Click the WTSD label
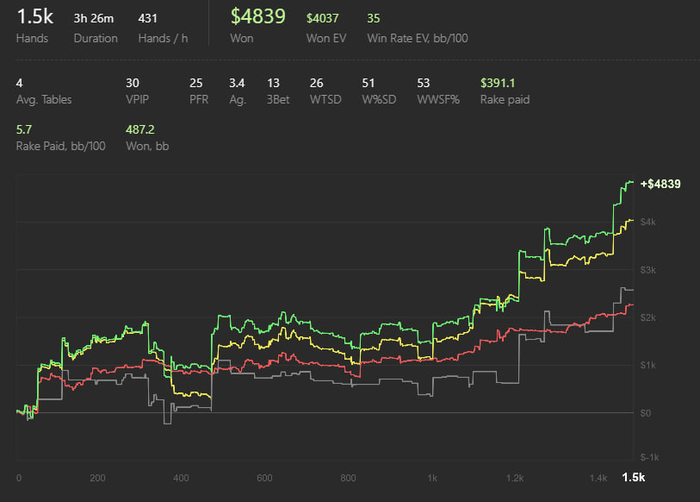This screenshot has width=700, height=502. pyautogui.click(x=325, y=100)
